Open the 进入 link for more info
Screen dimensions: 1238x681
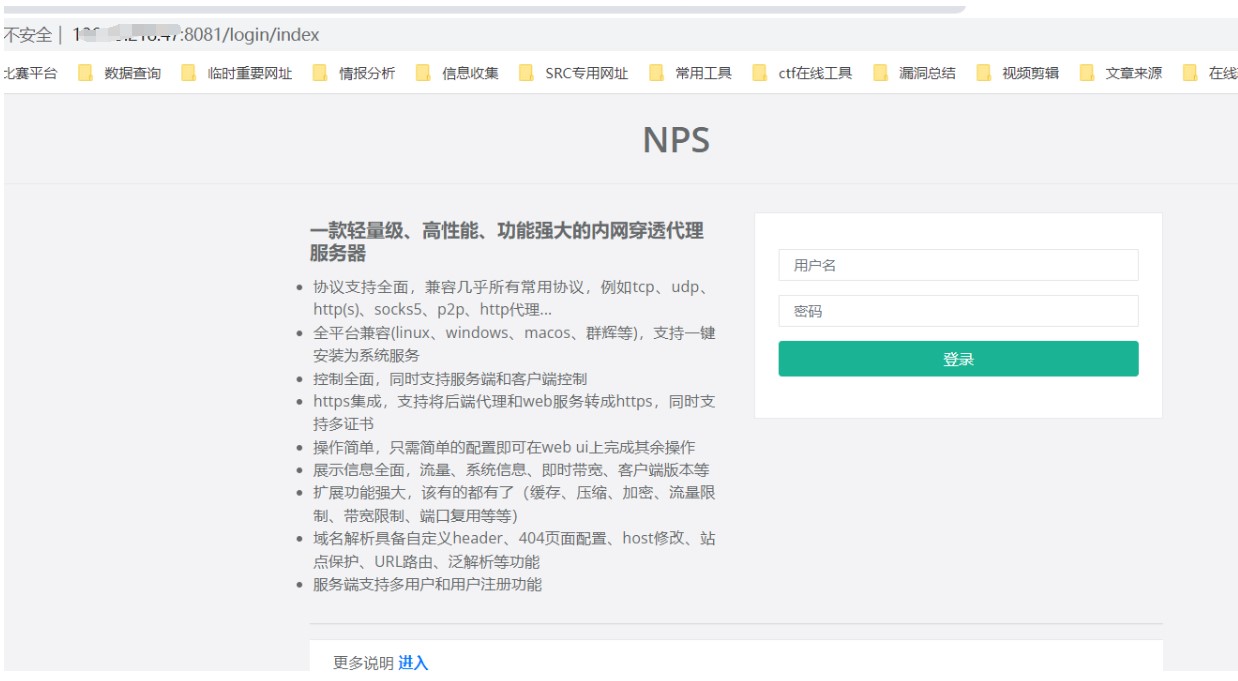tap(412, 663)
